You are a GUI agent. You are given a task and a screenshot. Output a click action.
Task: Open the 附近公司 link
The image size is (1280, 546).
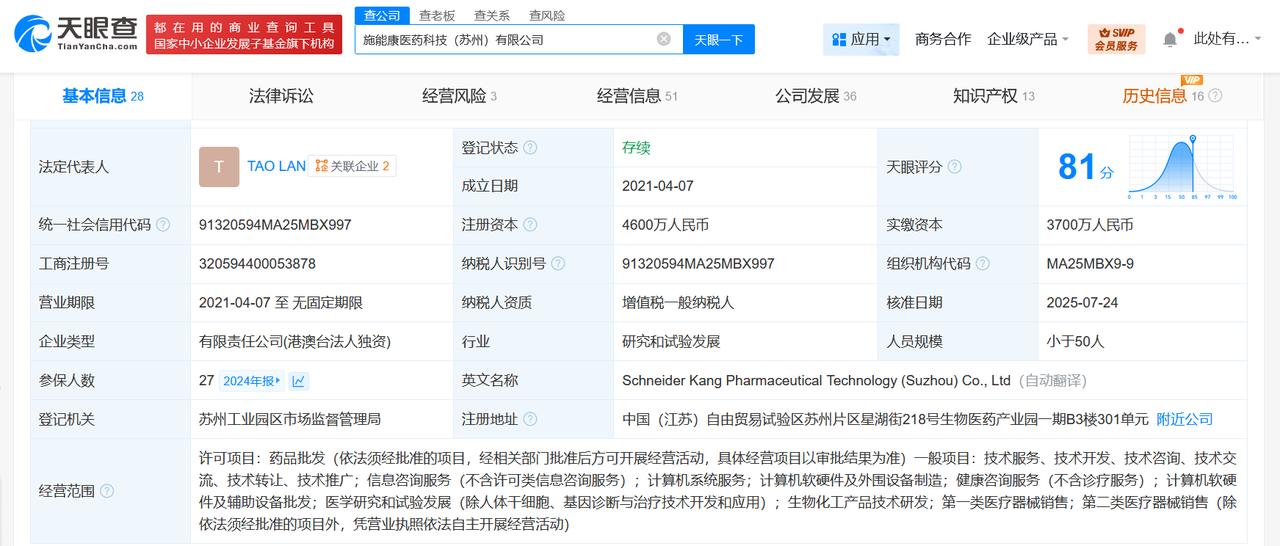pyautogui.click(x=1185, y=419)
